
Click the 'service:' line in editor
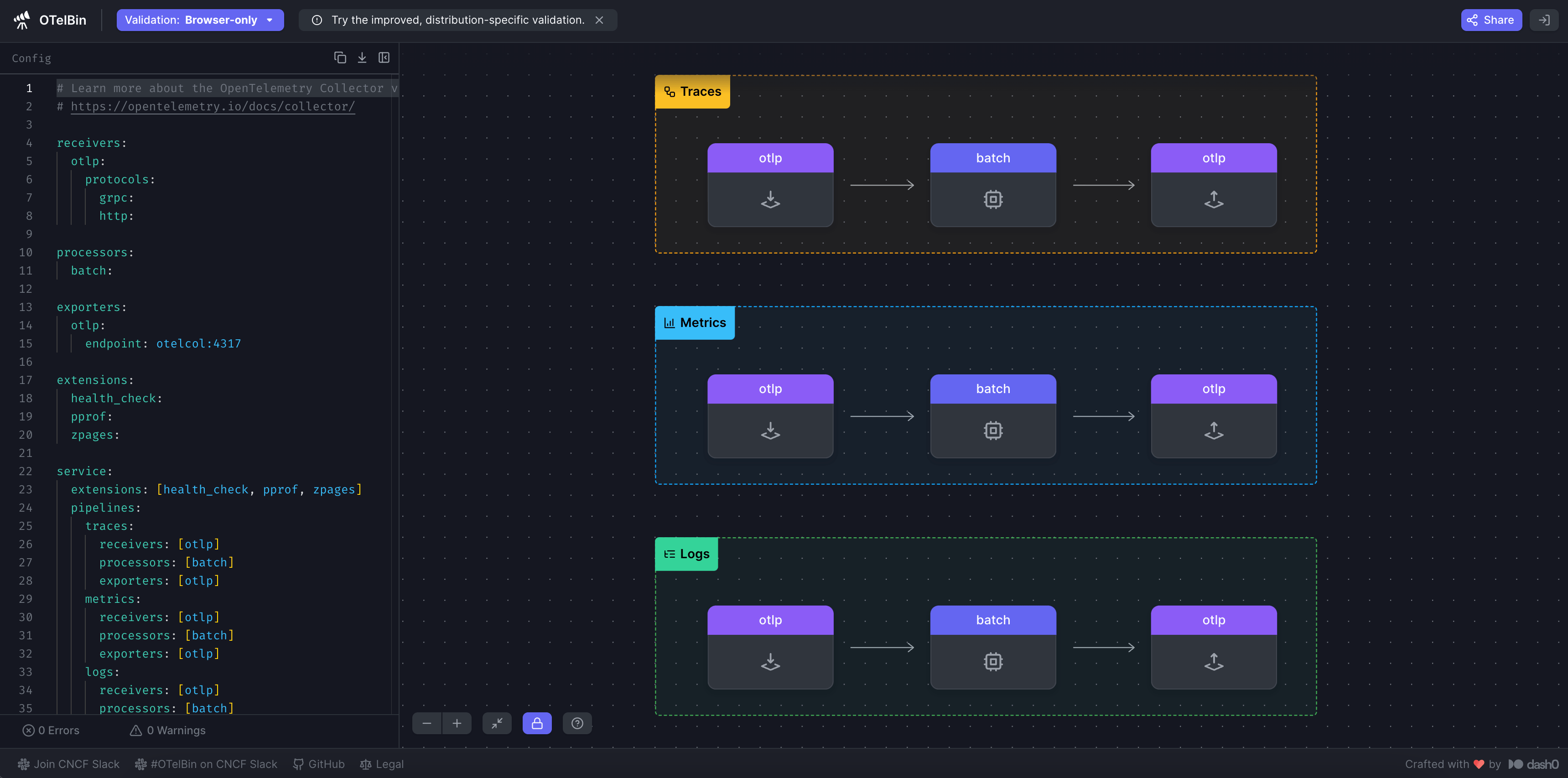[x=84, y=472]
